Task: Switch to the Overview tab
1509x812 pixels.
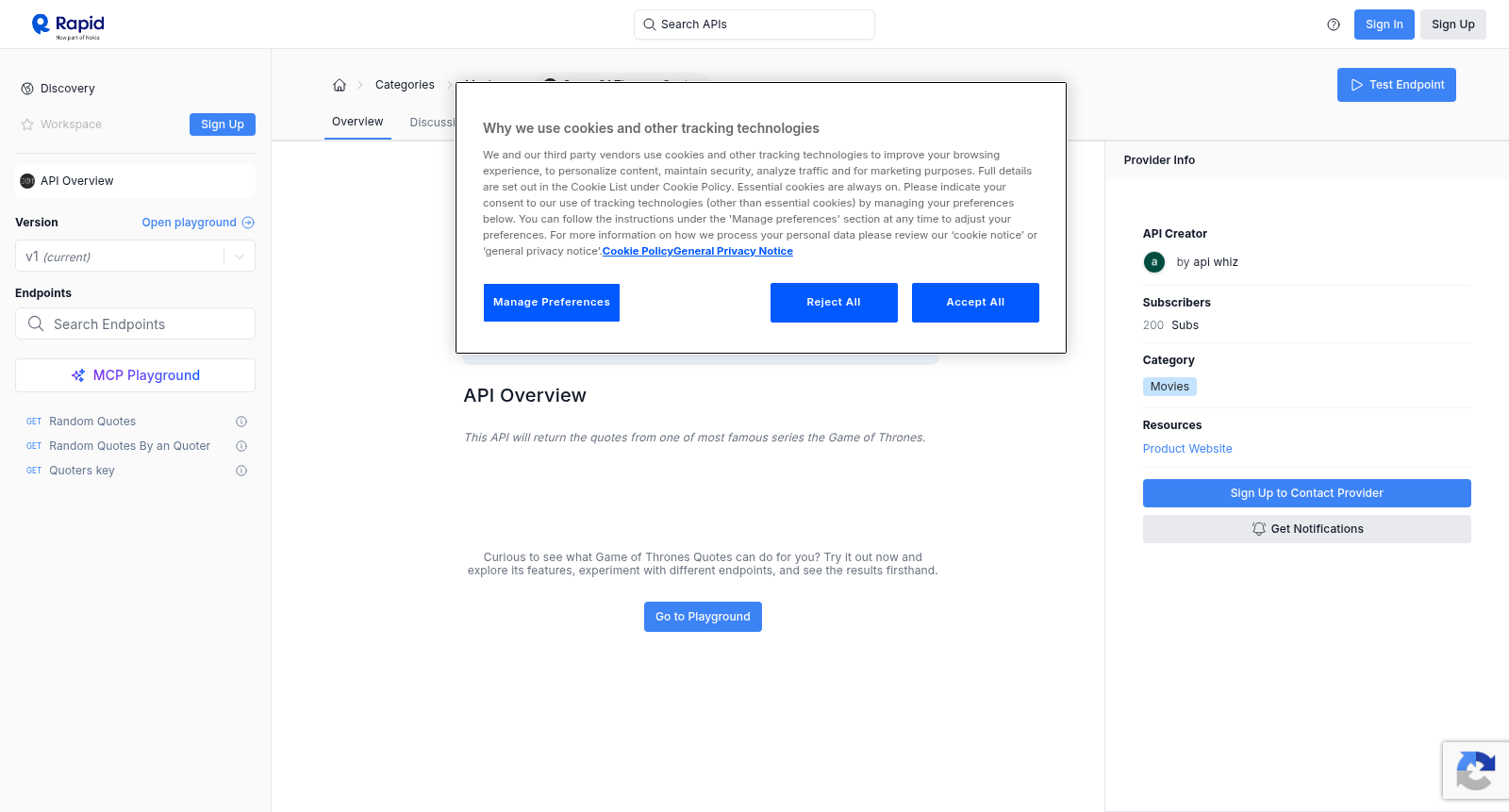Action: pos(357,122)
